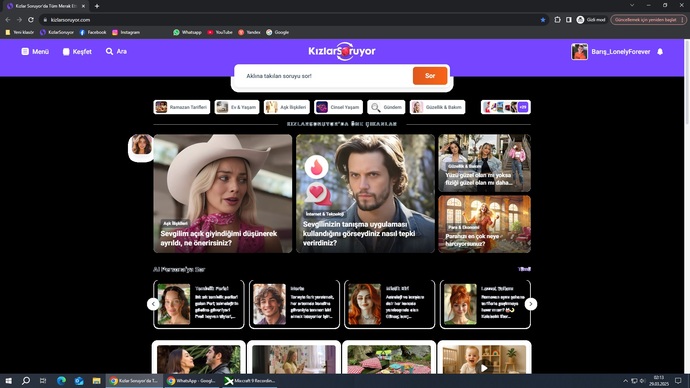The width and height of the screenshot is (690, 388).
Task: Select the Güzellik & Bakım category
Action: [x=437, y=107]
